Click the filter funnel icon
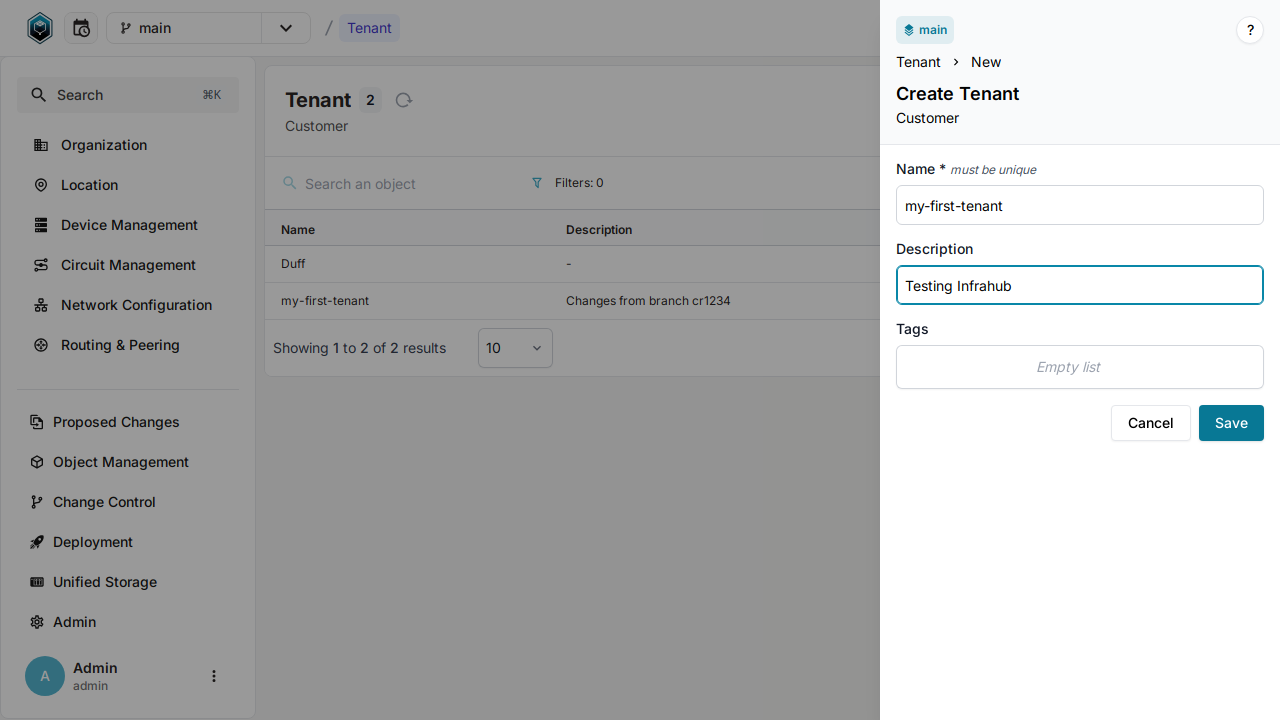 point(537,183)
